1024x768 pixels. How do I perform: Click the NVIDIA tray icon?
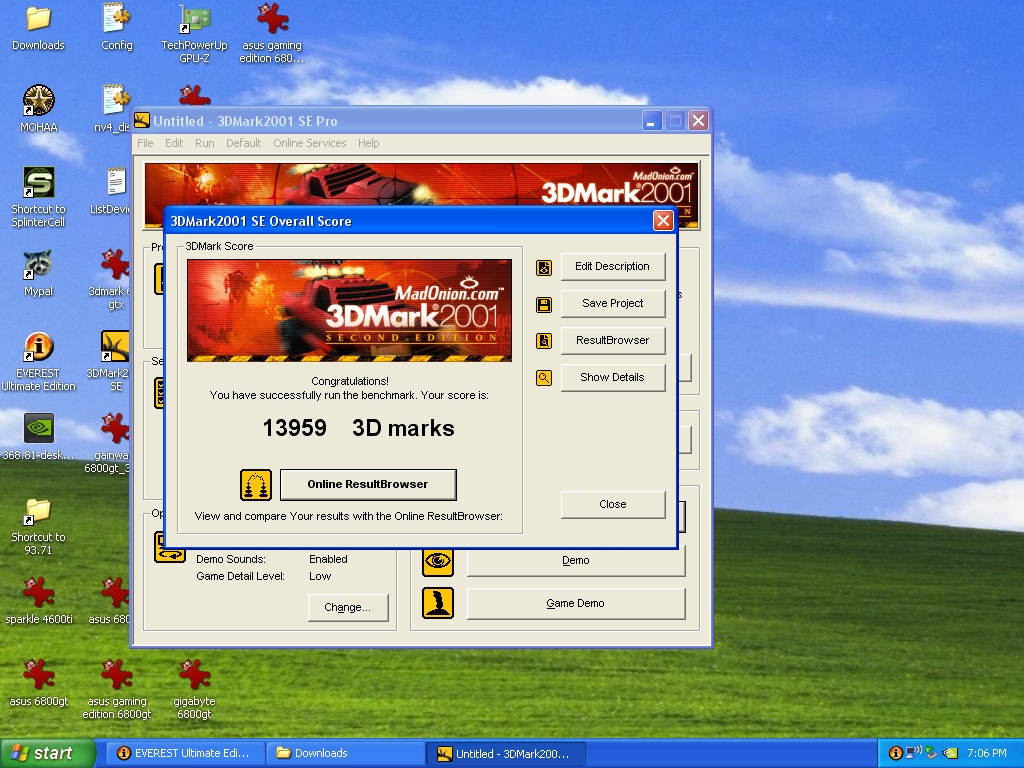click(x=950, y=753)
